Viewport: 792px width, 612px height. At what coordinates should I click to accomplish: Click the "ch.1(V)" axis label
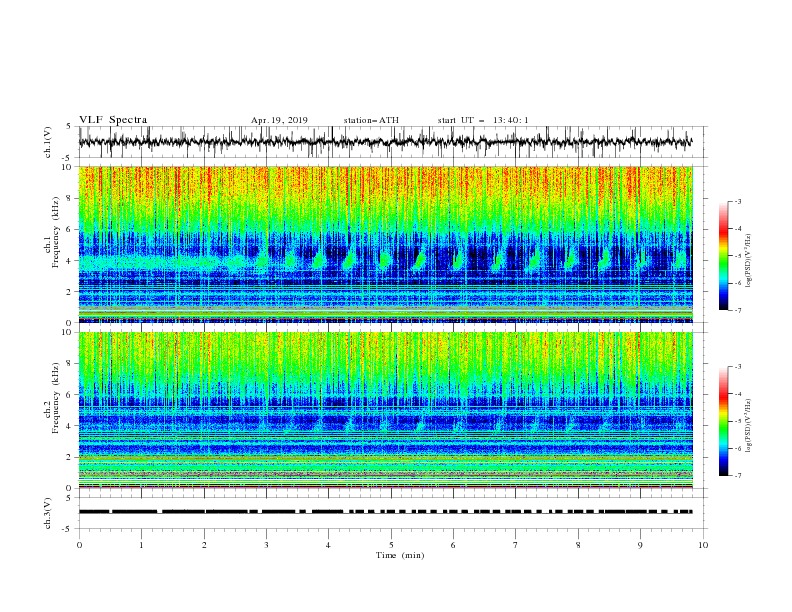coord(48,142)
